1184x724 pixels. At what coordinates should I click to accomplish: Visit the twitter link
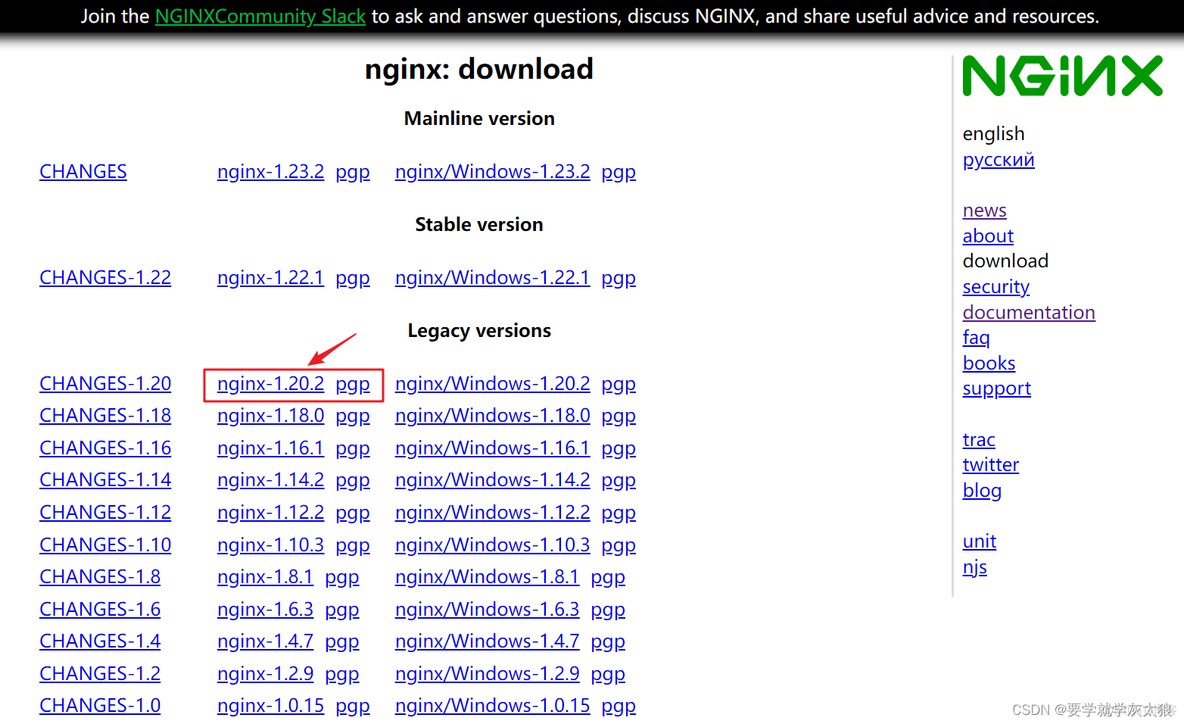(x=991, y=464)
